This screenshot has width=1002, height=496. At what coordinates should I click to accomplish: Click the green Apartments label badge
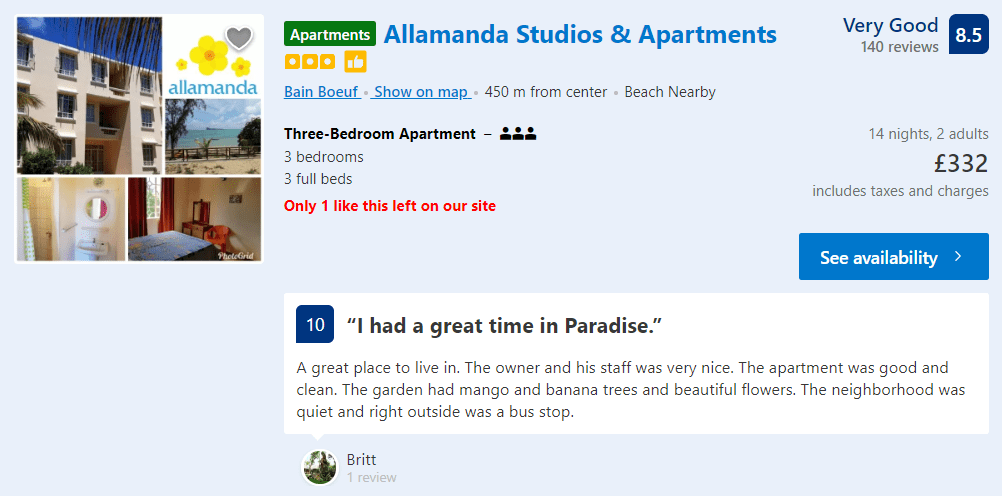pos(330,34)
